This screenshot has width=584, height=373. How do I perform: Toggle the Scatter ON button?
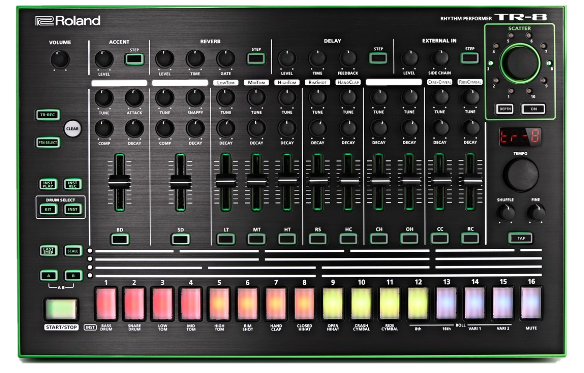click(x=533, y=109)
